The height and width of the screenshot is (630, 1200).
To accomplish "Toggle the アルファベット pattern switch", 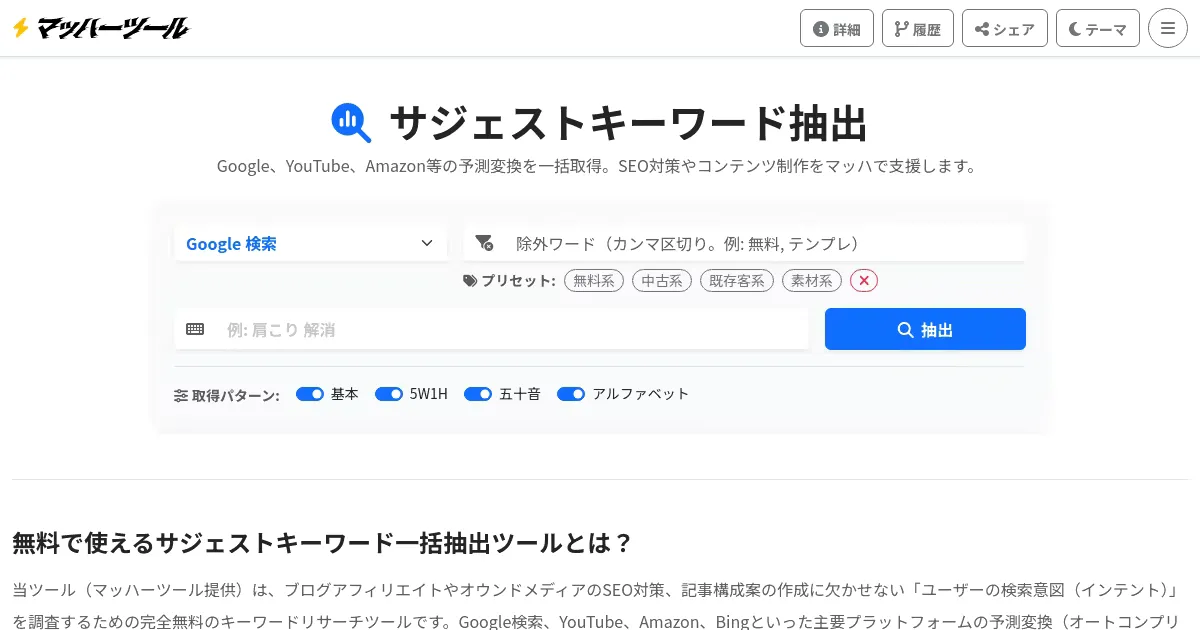I will pos(571,394).
